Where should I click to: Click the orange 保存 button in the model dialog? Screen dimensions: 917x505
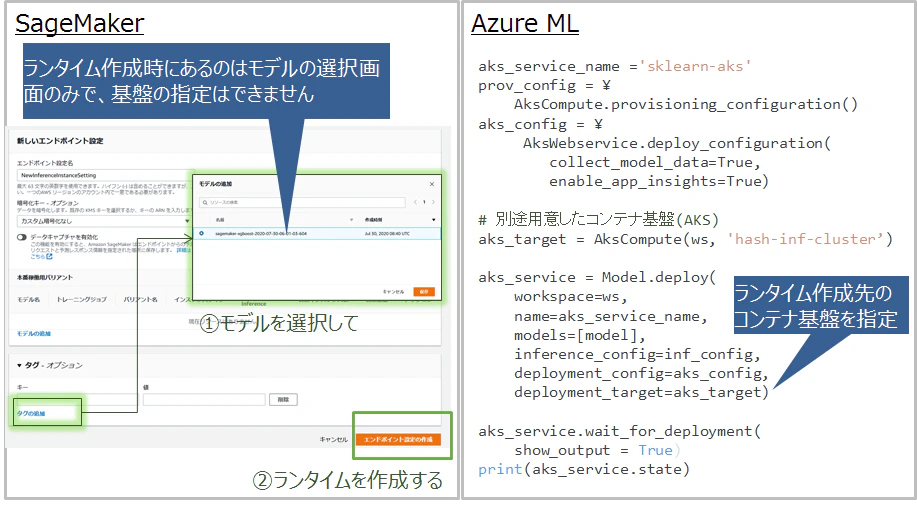[x=424, y=292]
